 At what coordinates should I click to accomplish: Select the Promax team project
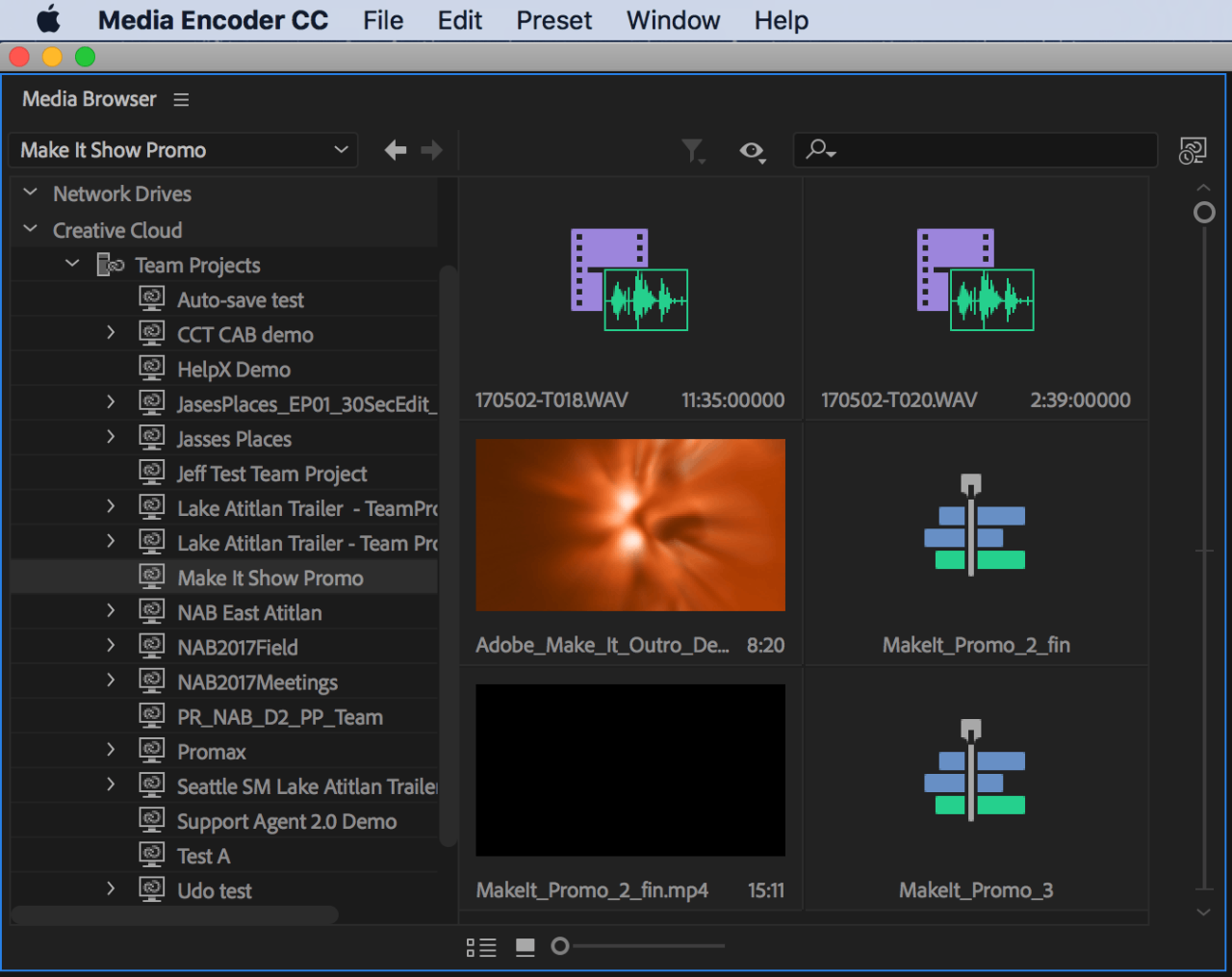[x=211, y=752]
